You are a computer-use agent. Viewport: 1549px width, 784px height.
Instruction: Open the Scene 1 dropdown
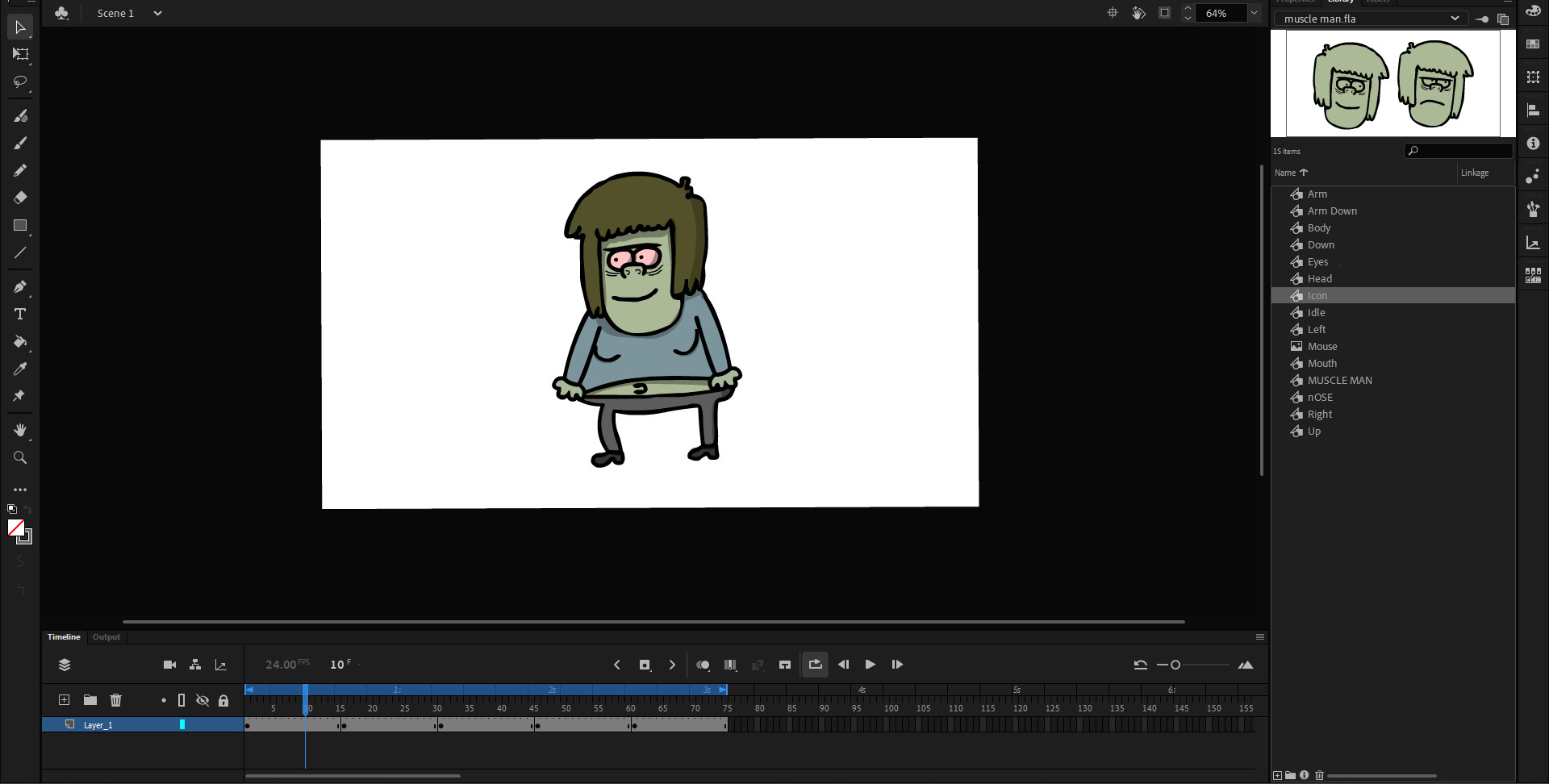tap(157, 13)
